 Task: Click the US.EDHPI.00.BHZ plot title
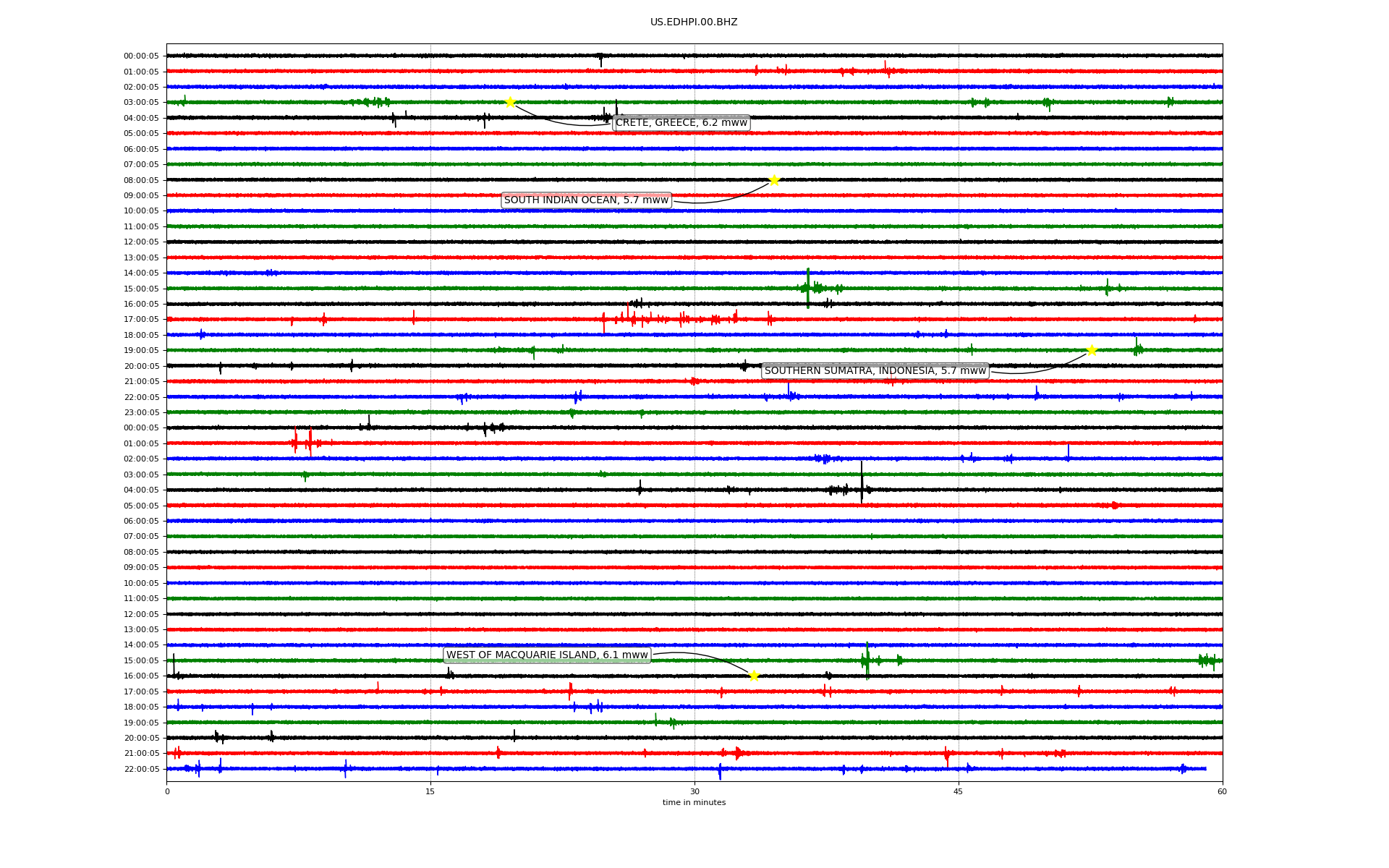[x=694, y=22]
